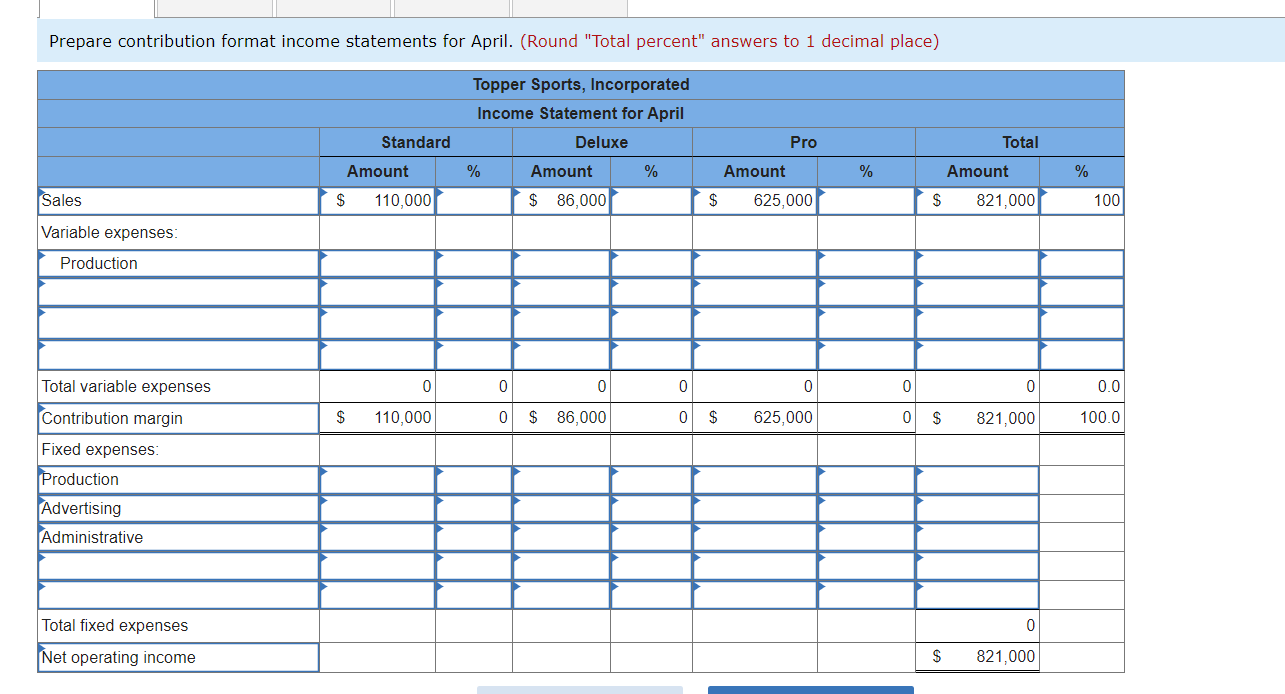
Task: Click the instruction text about contribution format statements
Action: (x=494, y=41)
